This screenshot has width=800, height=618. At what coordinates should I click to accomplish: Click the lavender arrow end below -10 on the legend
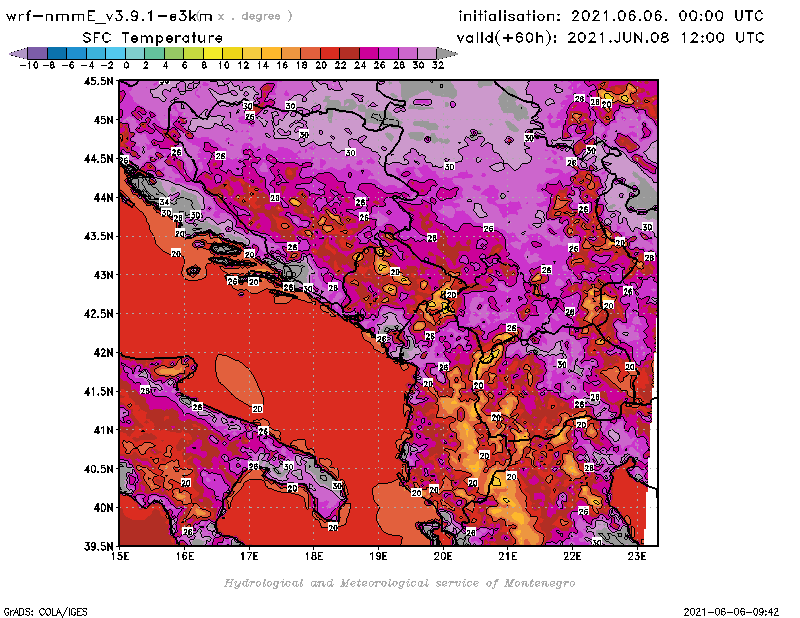(19, 53)
